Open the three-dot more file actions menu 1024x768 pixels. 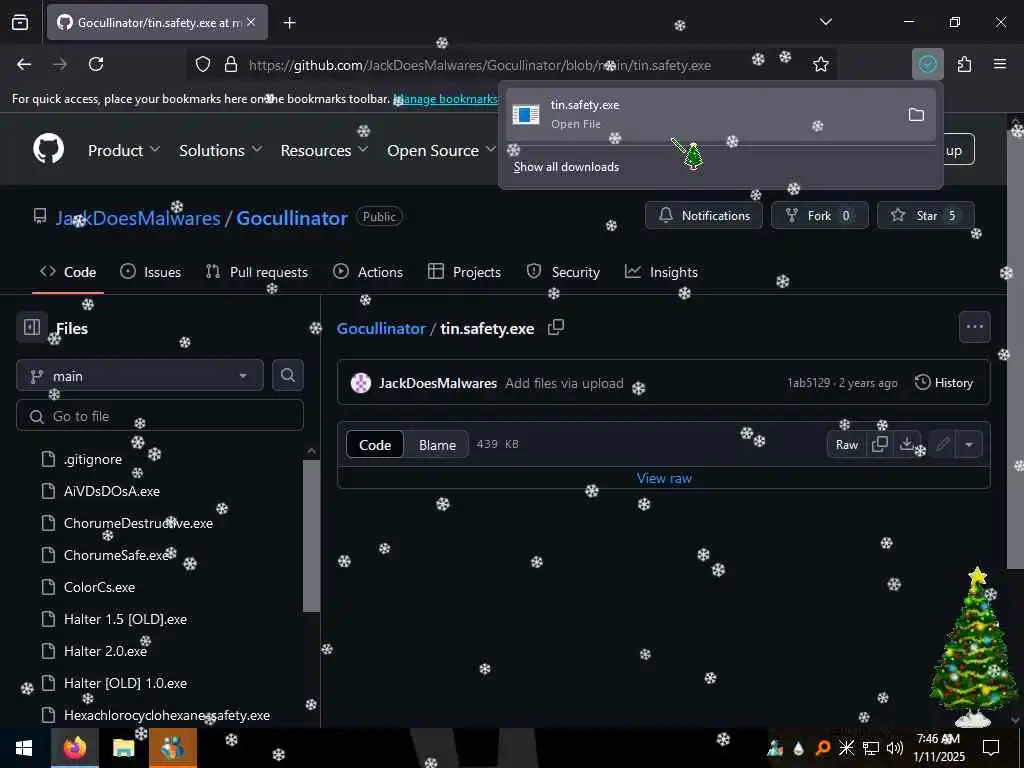click(974, 327)
